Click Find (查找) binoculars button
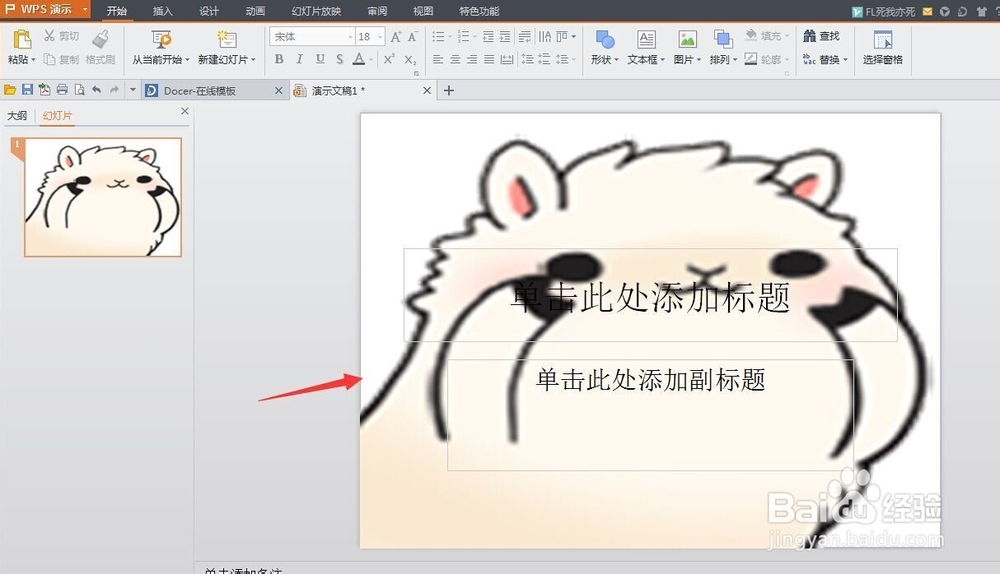 click(x=821, y=36)
